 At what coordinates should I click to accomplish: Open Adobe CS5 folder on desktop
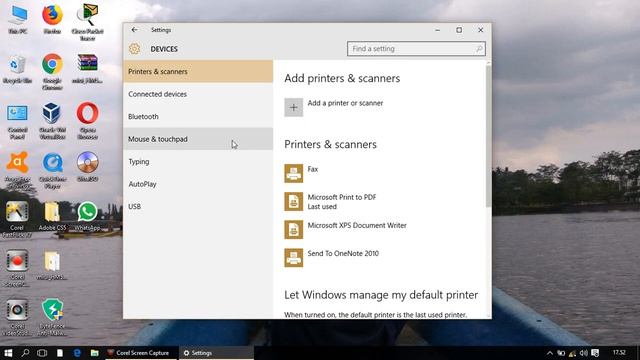(52, 216)
